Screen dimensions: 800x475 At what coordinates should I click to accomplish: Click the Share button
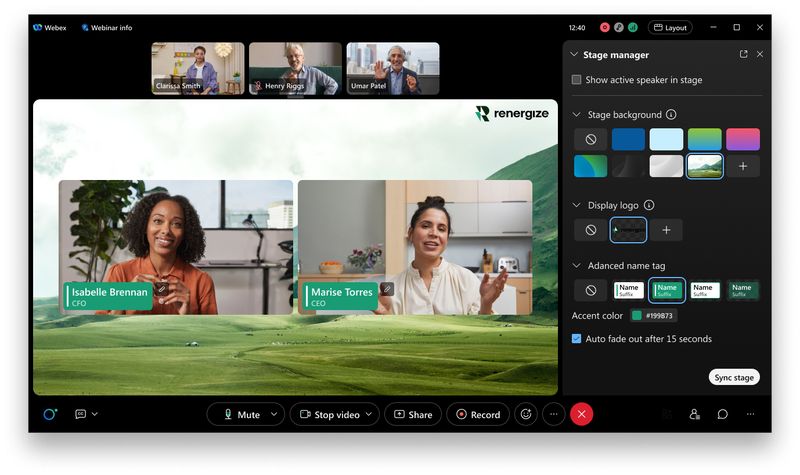point(412,414)
